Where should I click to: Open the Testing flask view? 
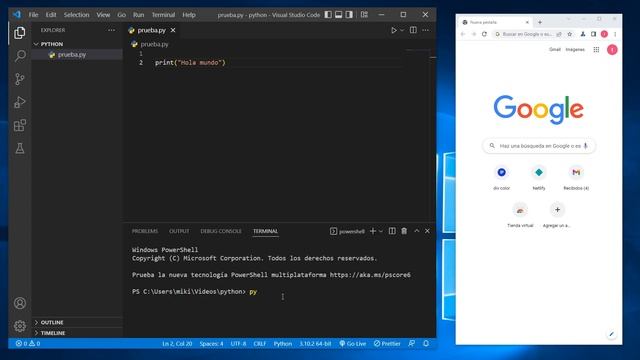pos(20,148)
